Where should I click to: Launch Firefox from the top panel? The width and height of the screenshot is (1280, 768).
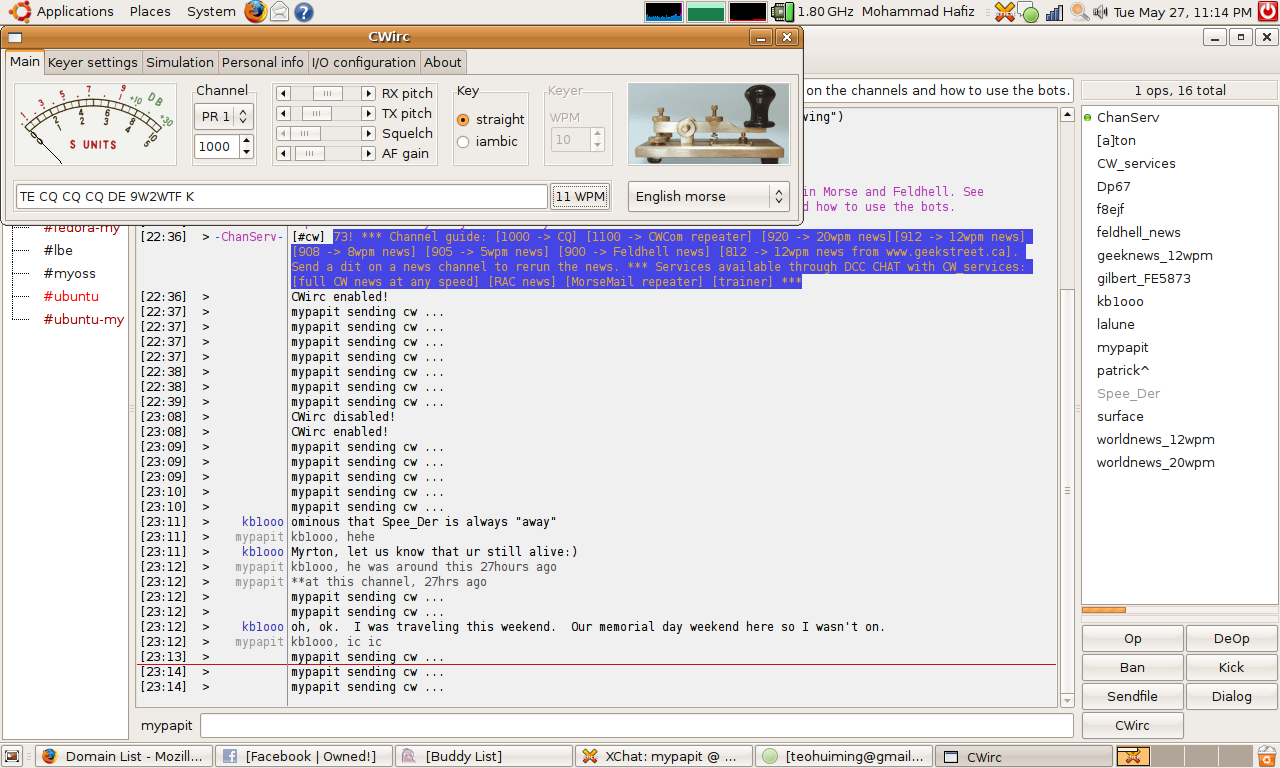coord(256,12)
